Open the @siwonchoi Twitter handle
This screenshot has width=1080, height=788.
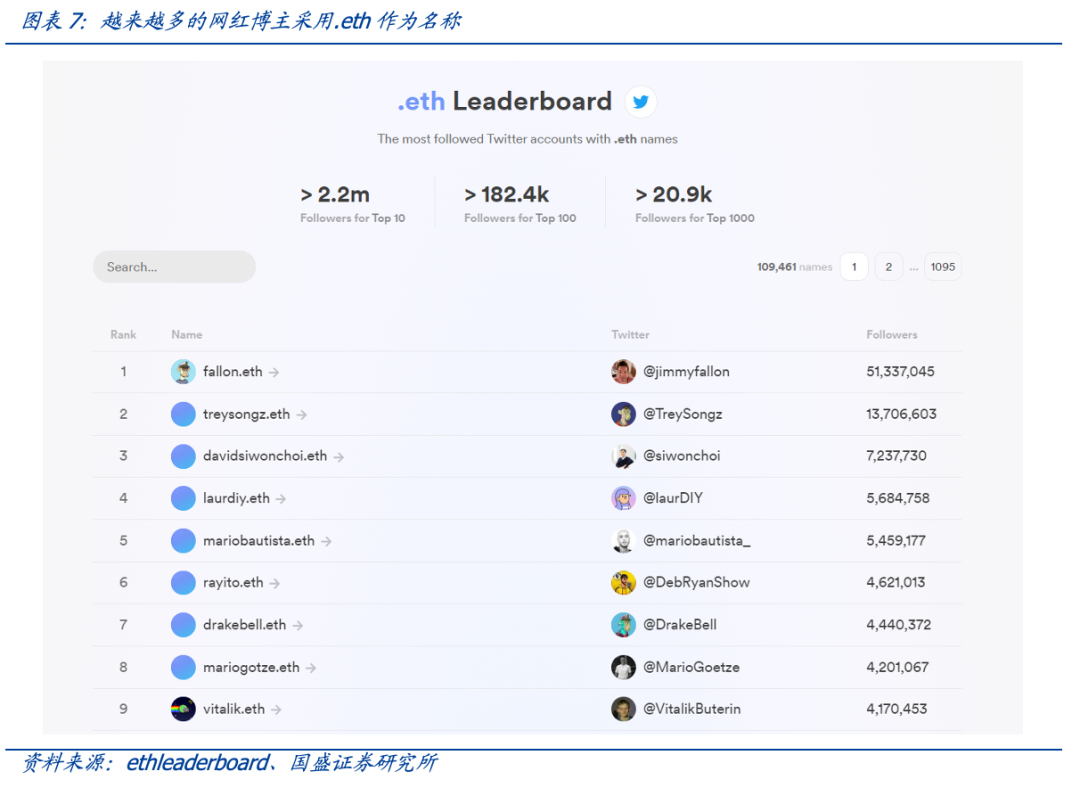point(681,456)
